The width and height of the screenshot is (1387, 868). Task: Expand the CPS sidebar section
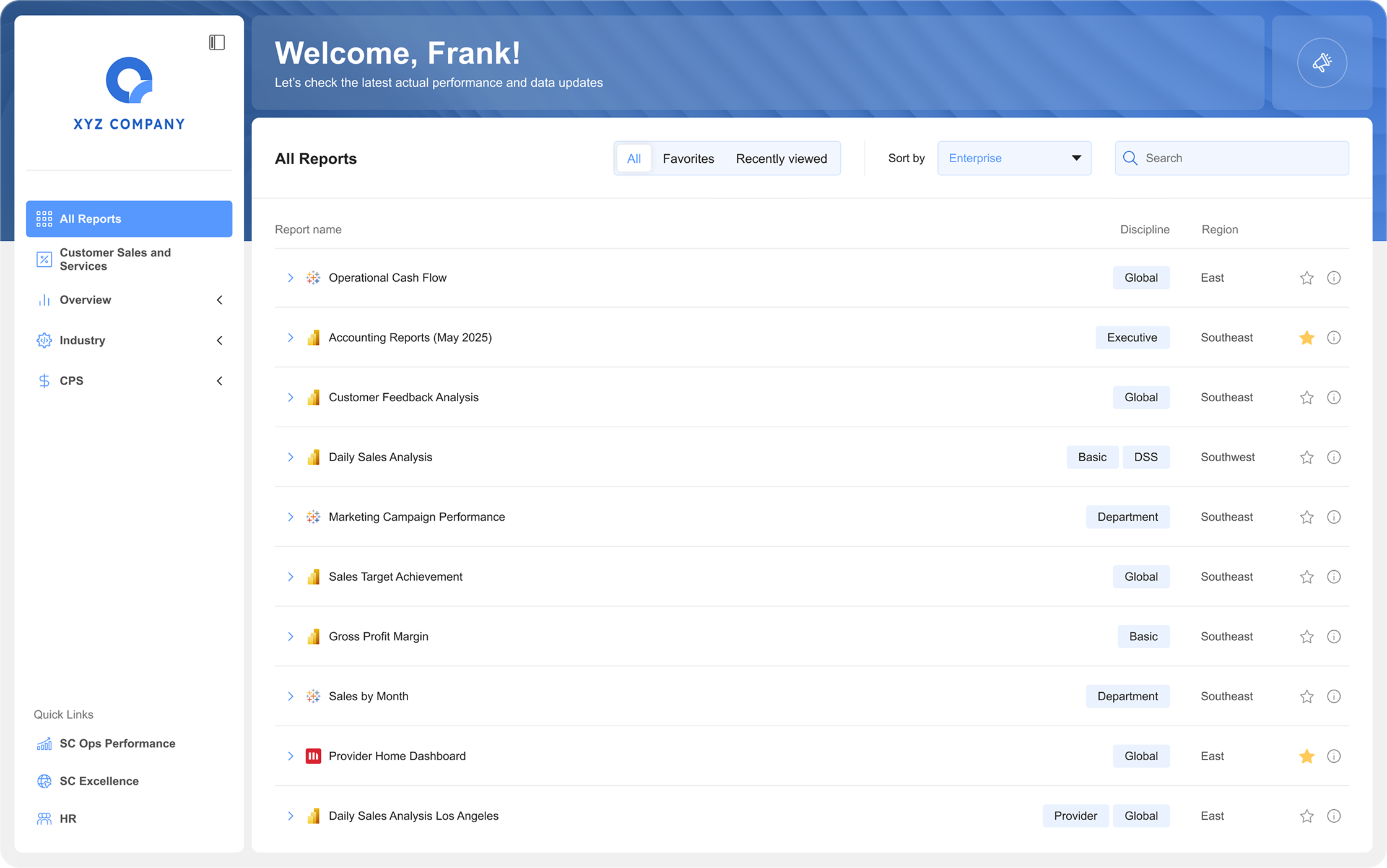tap(219, 381)
